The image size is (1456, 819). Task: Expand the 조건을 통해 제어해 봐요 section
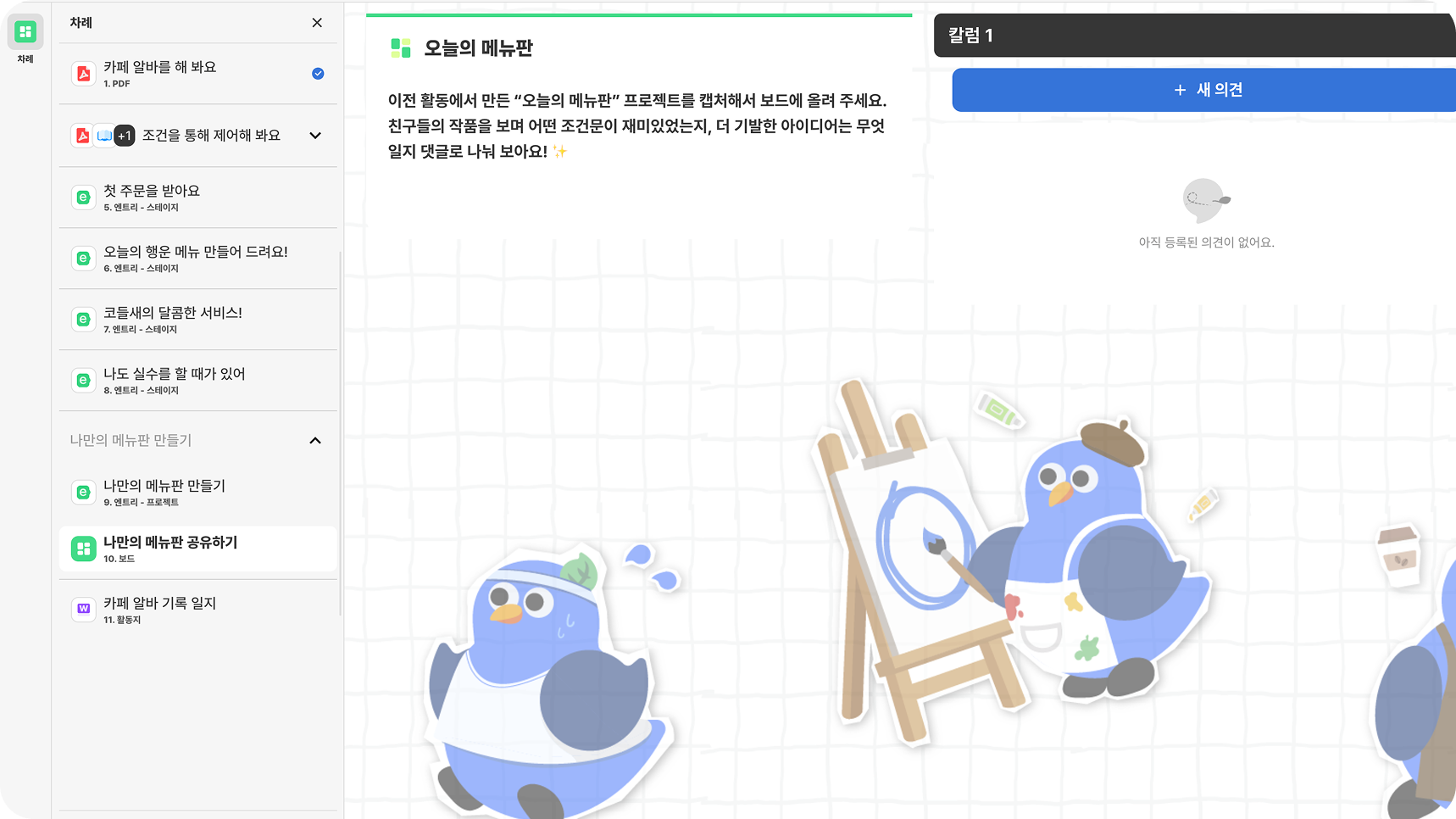click(315, 136)
